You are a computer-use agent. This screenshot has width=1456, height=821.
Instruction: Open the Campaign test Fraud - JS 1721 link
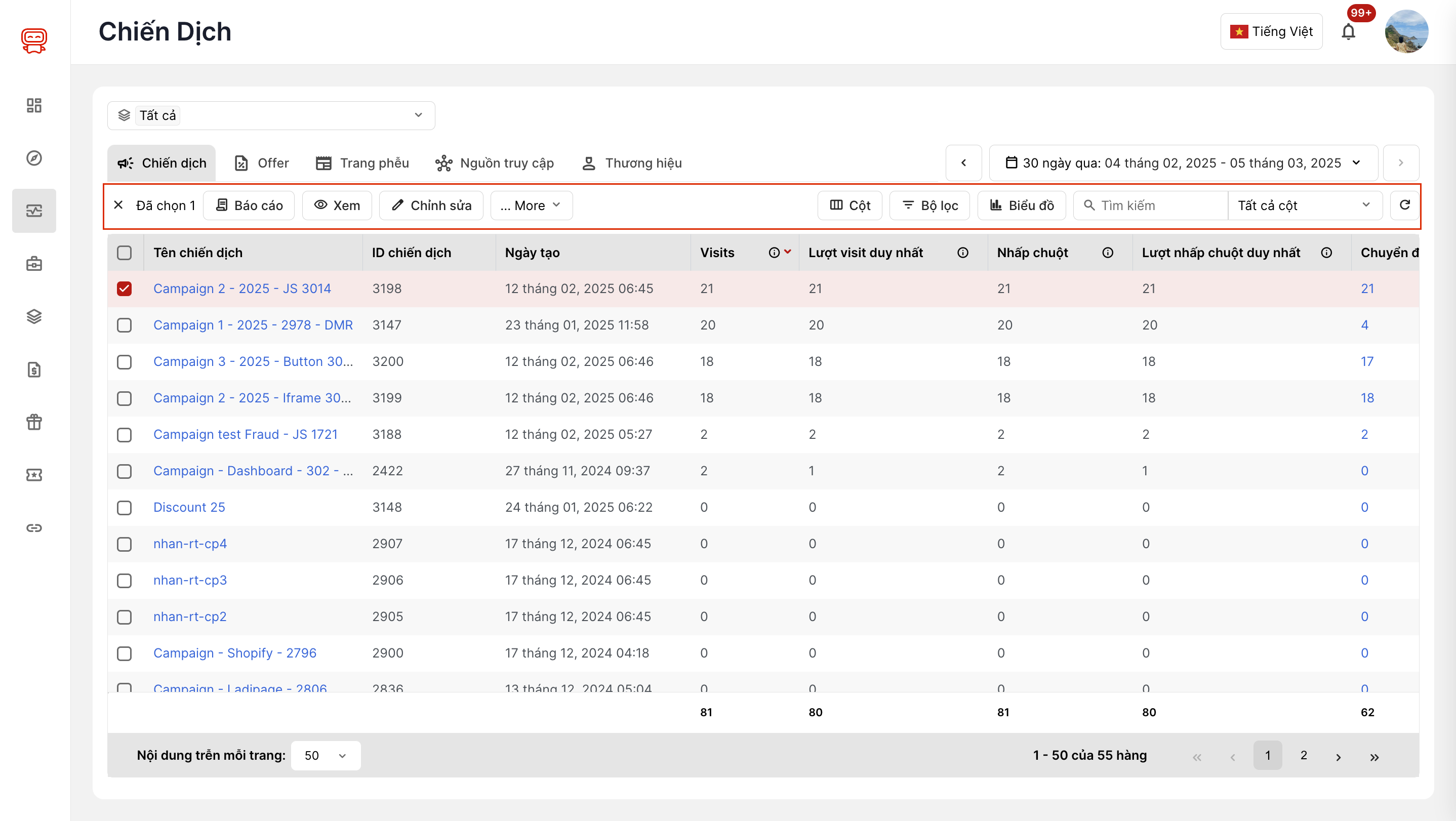point(246,434)
